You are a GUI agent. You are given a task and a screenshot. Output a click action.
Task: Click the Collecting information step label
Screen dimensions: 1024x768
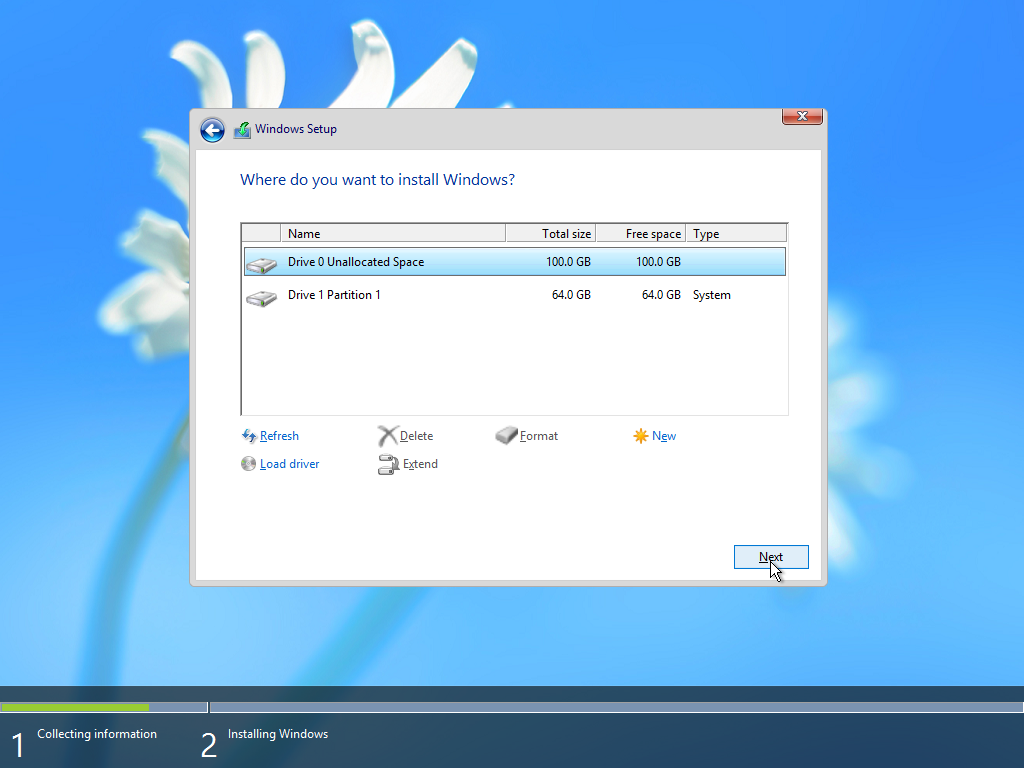97,734
